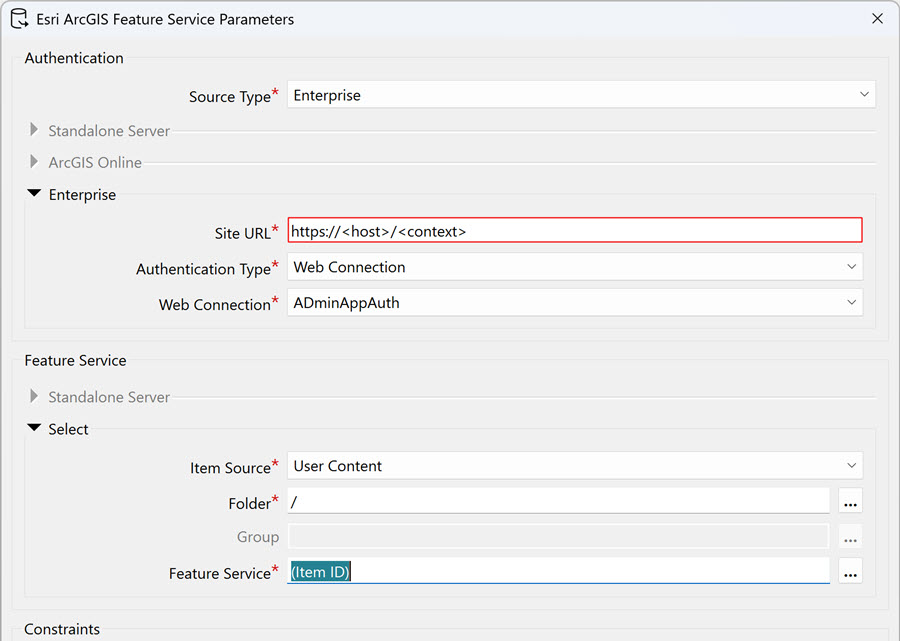Expand the ArcGIS Online section

[34, 162]
